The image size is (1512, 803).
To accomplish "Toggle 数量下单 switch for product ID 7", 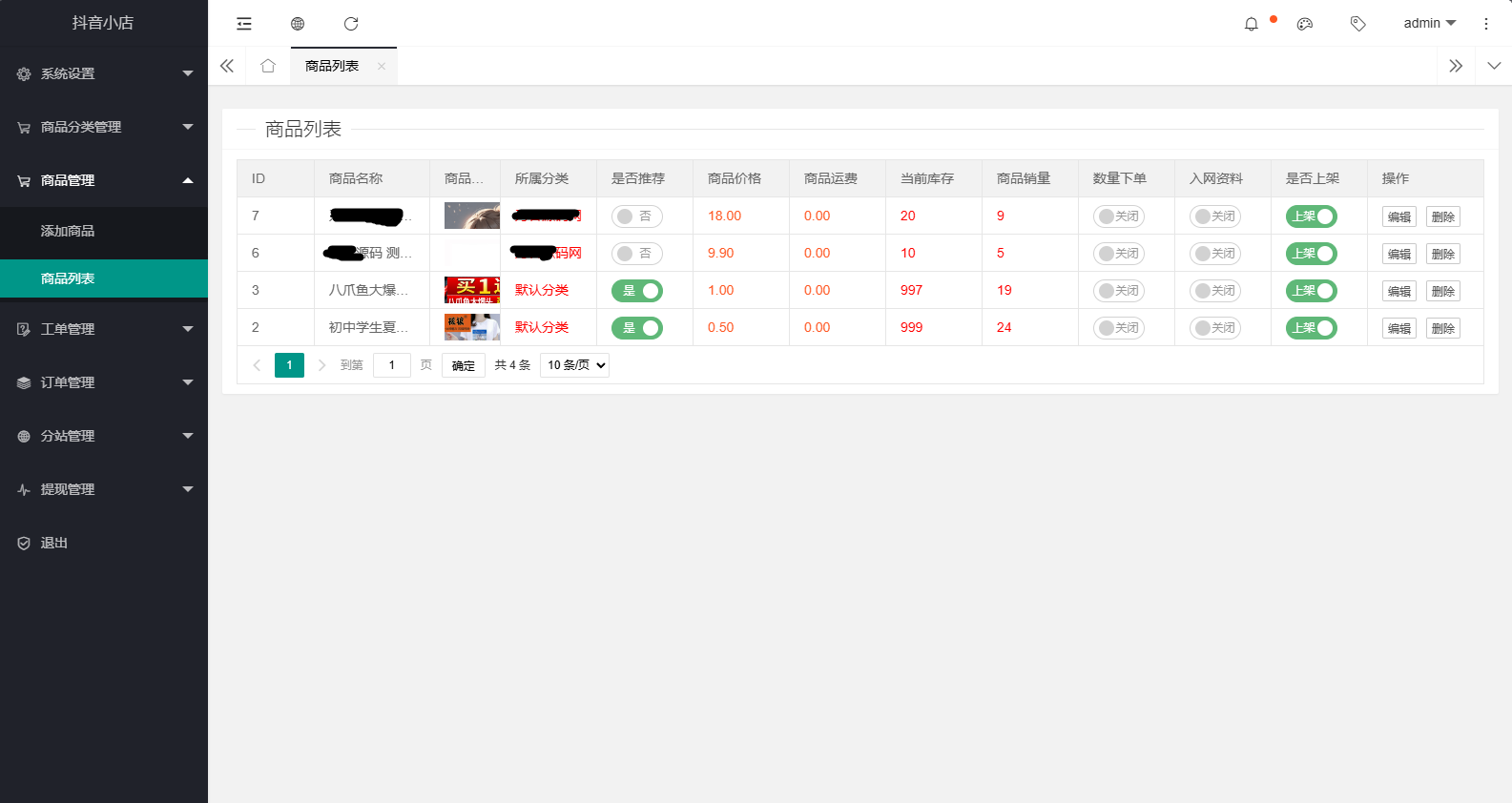I will (x=1119, y=216).
